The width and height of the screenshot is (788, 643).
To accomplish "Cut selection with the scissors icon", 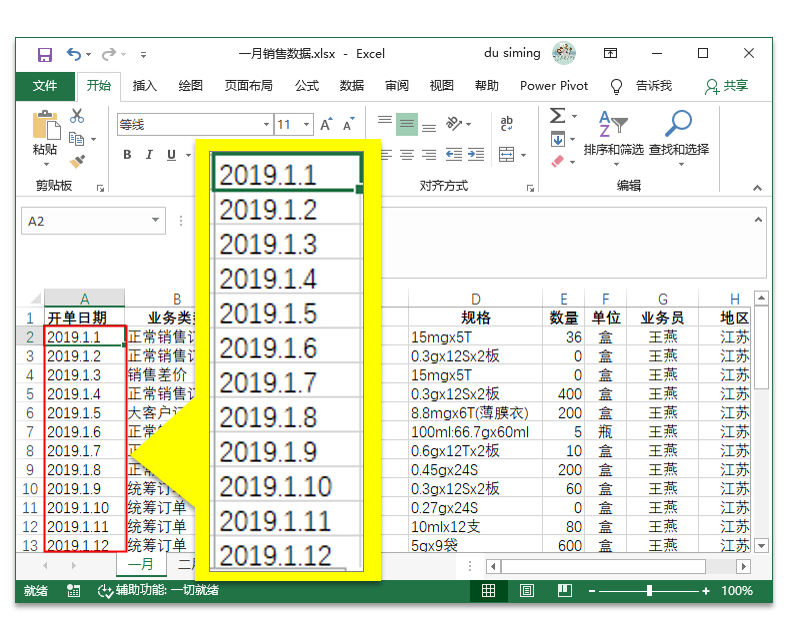I will [77, 116].
